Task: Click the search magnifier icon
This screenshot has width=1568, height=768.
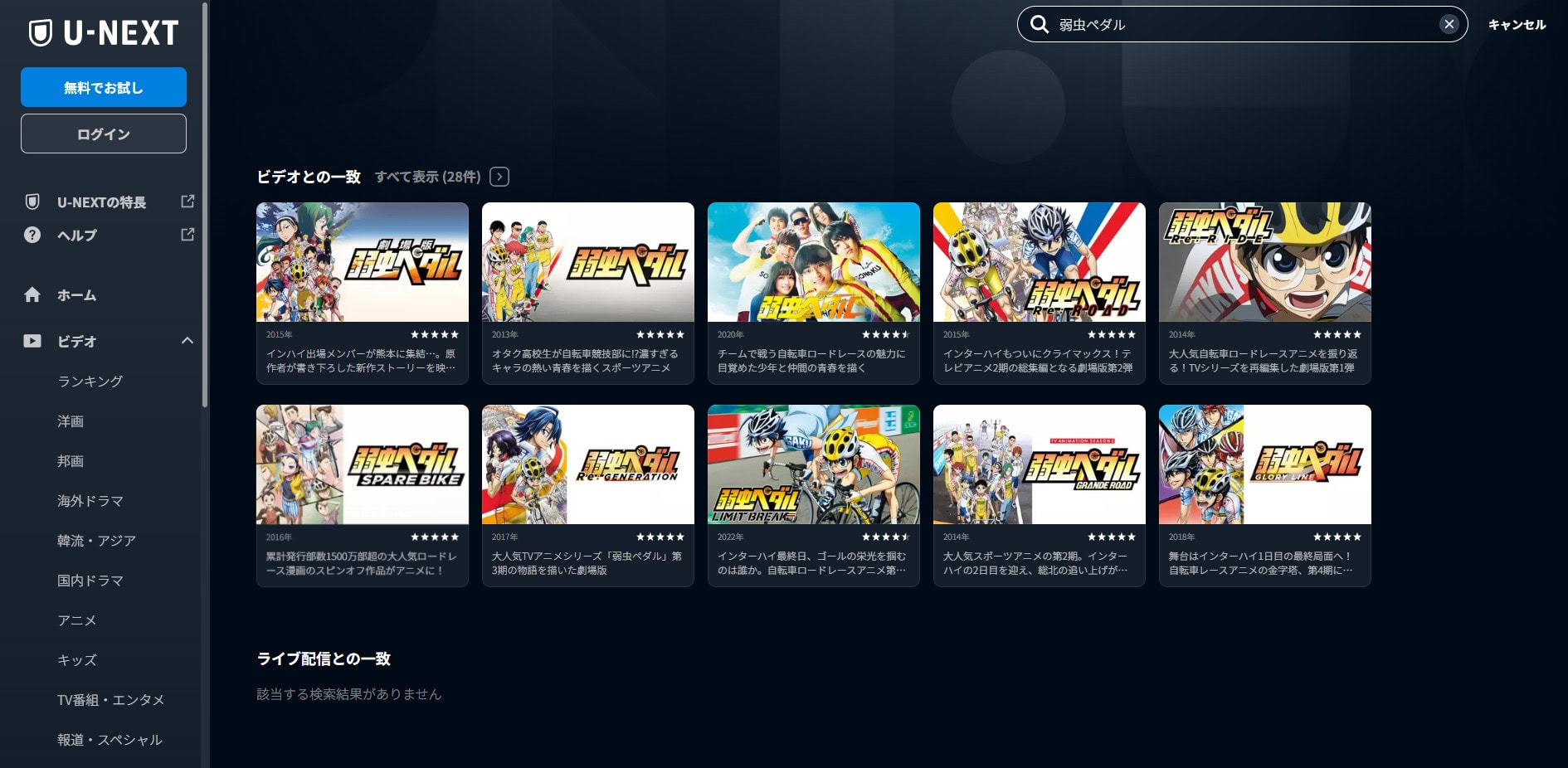Action: tap(1039, 25)
